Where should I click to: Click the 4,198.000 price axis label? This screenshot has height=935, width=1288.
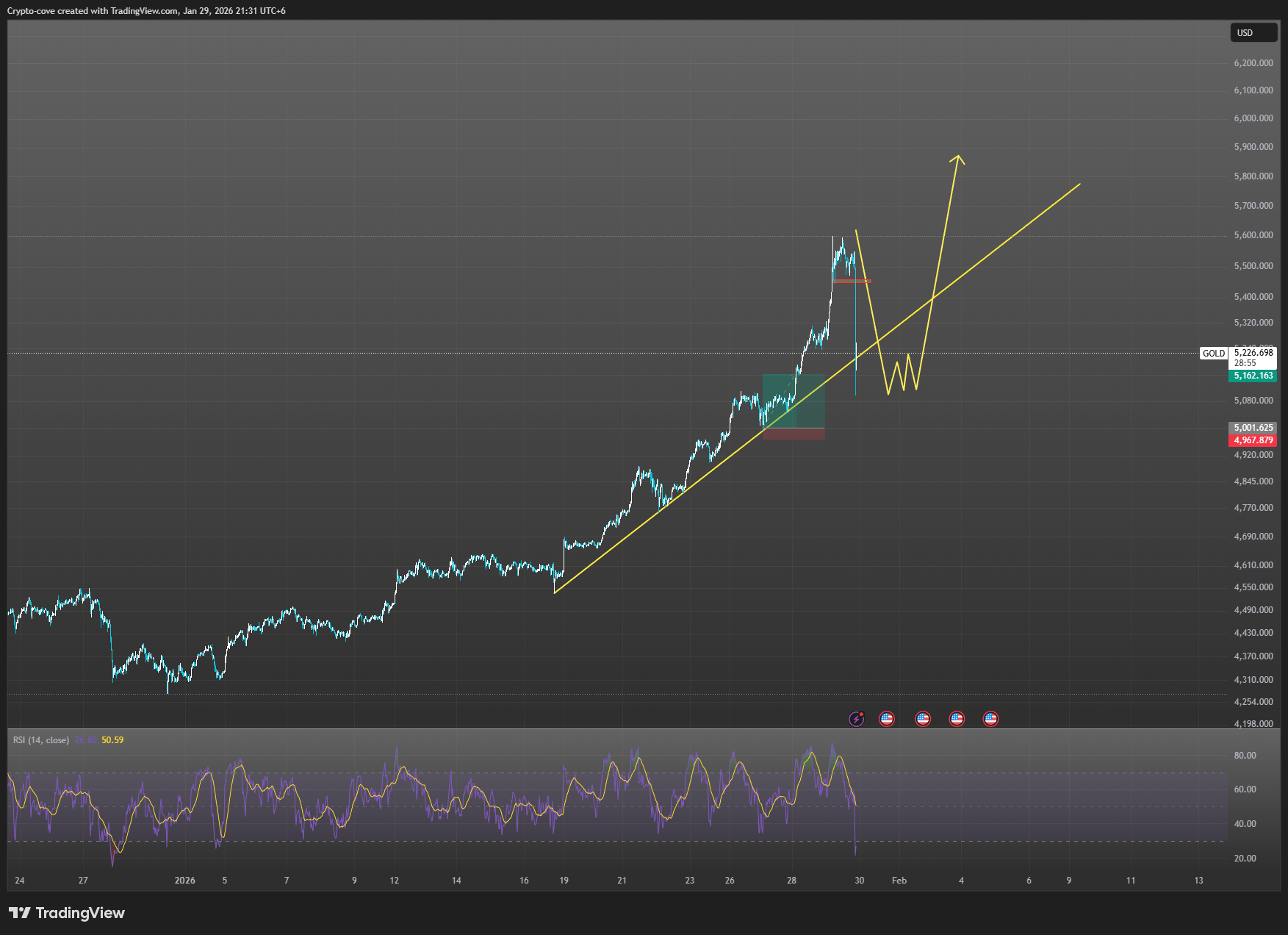[x=1253, y=724]
